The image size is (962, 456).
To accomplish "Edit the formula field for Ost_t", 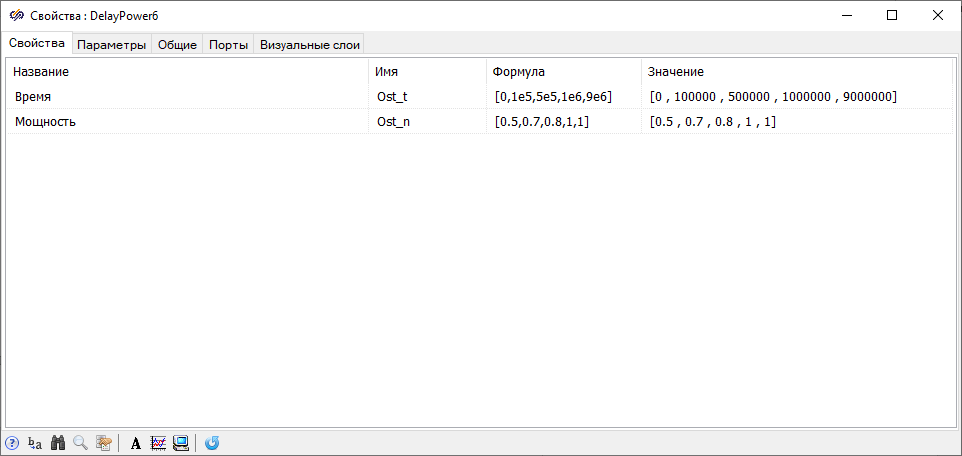I will coord(553,97).
